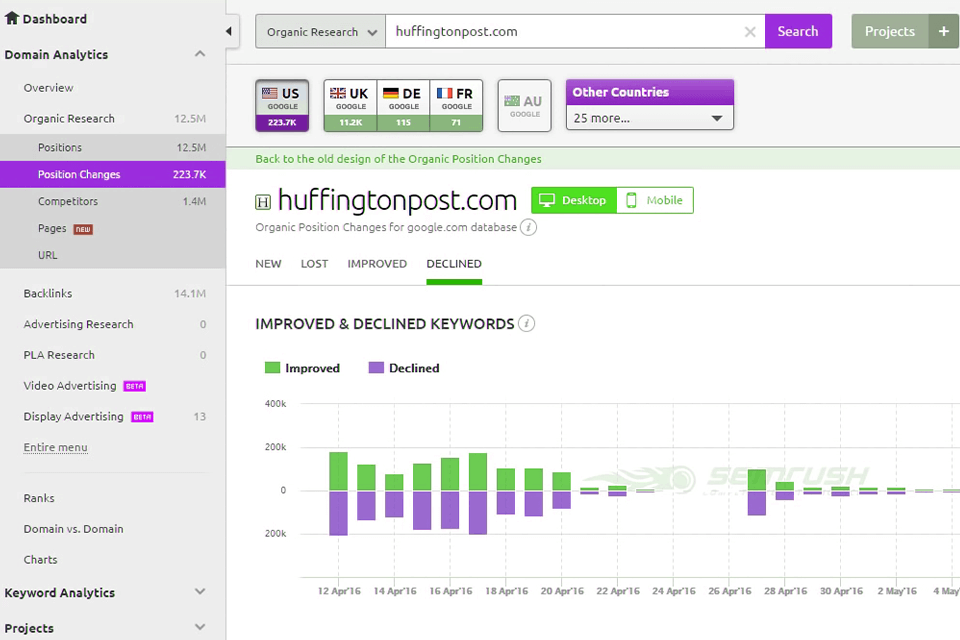Open Competitors sidebar item
This screenshot has width=960, height=640.
point(113,201)
